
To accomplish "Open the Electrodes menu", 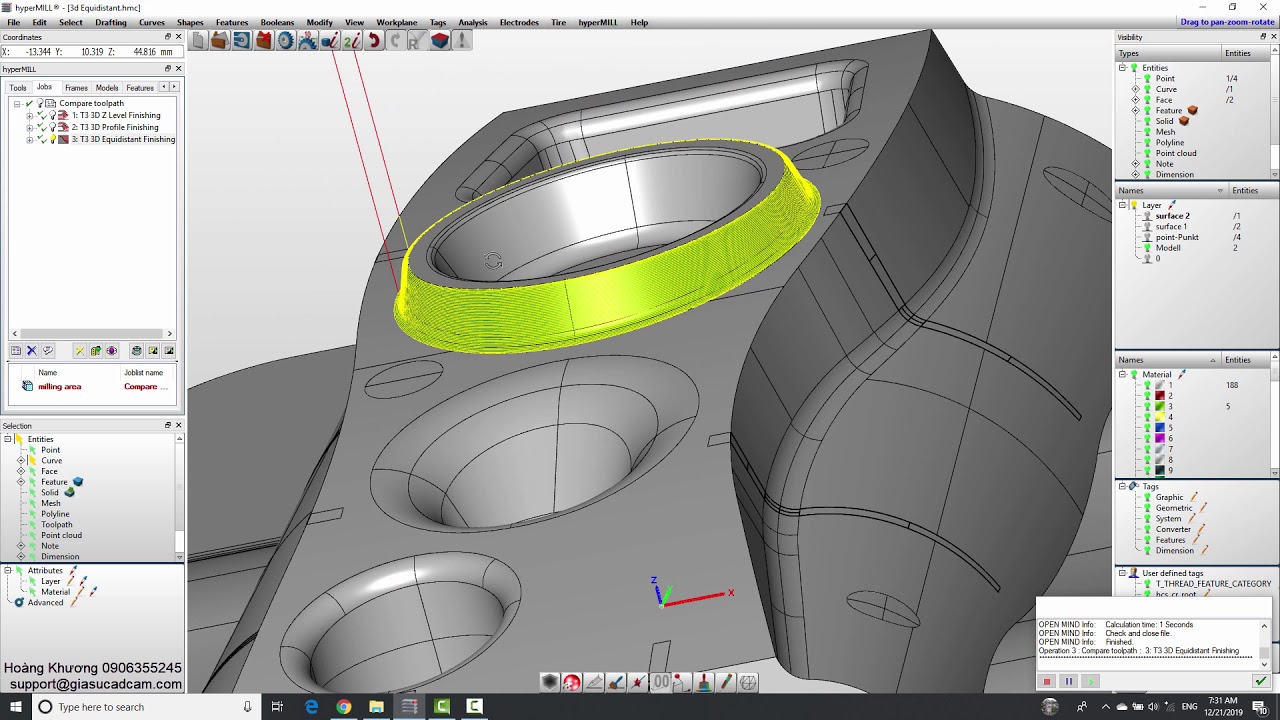I will pyautogui.click(x=519, y=22).
